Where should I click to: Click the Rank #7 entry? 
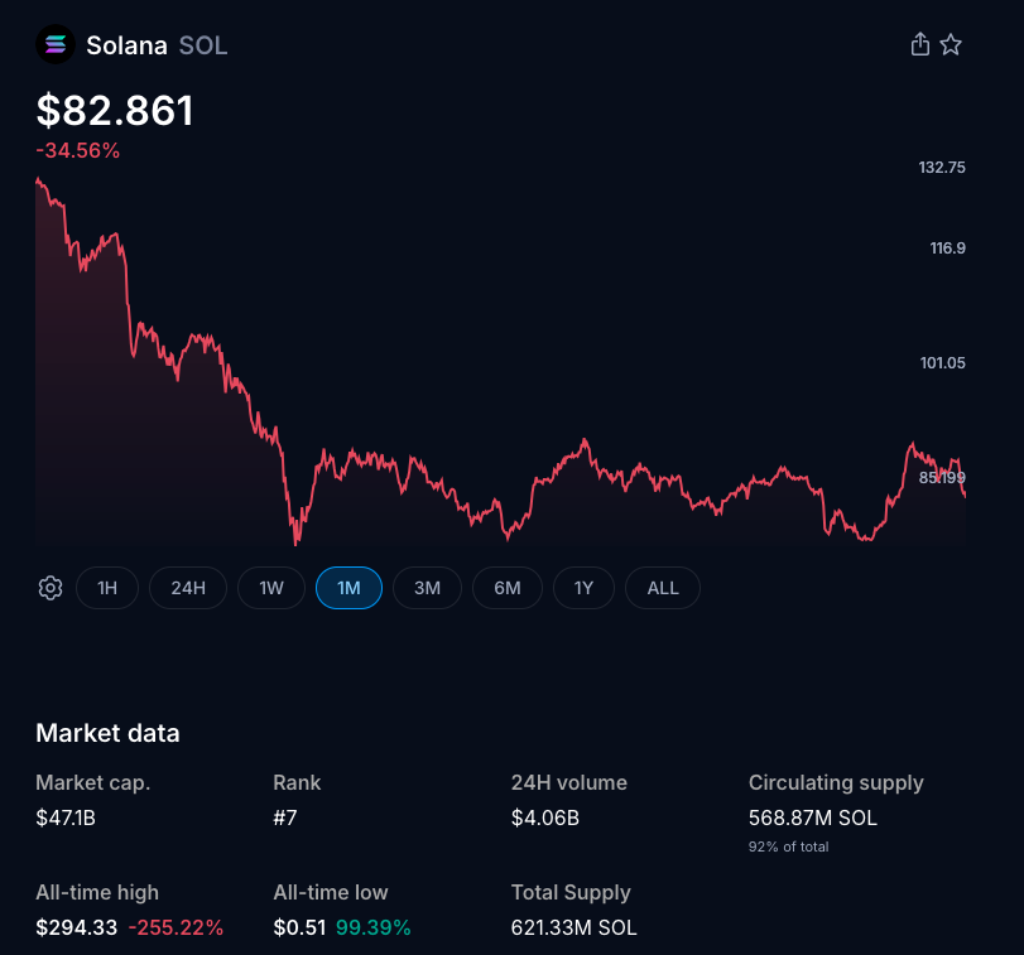(287, 817)
